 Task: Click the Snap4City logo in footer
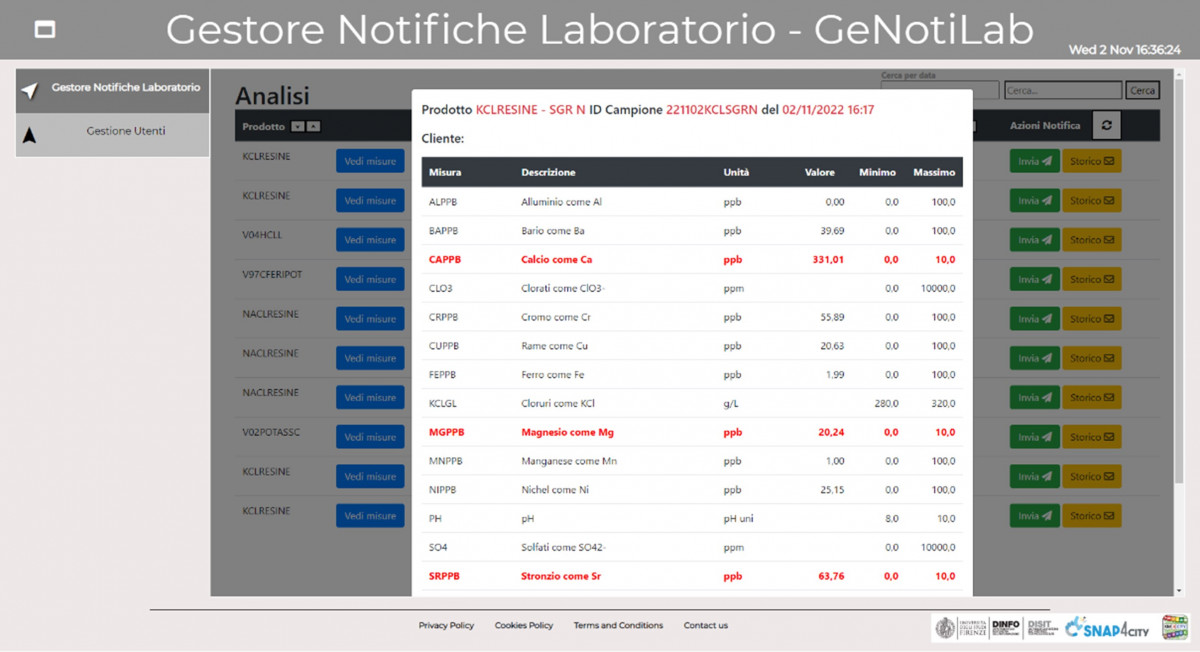[x=1107, y=627]
